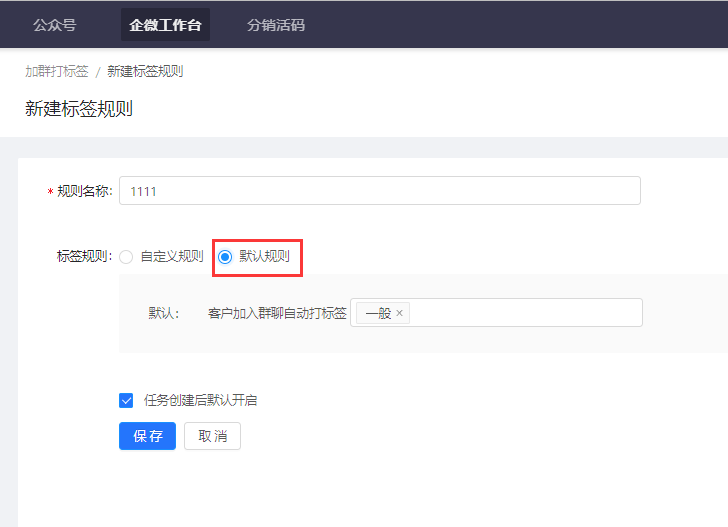Click the 客户加入群聊自动打标签 text
728x527 pixels.
277,313
